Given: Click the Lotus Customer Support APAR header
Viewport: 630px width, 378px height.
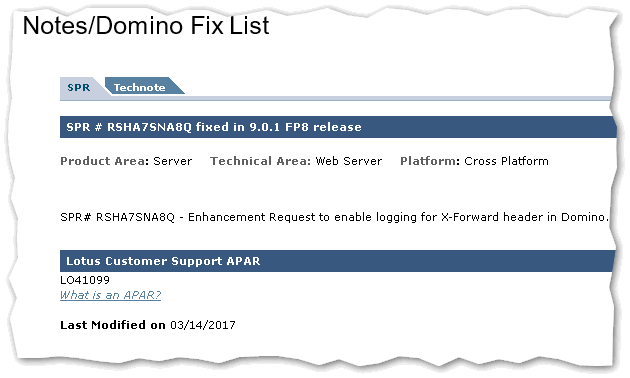Looking at the screenshot, I should [338, 261].
